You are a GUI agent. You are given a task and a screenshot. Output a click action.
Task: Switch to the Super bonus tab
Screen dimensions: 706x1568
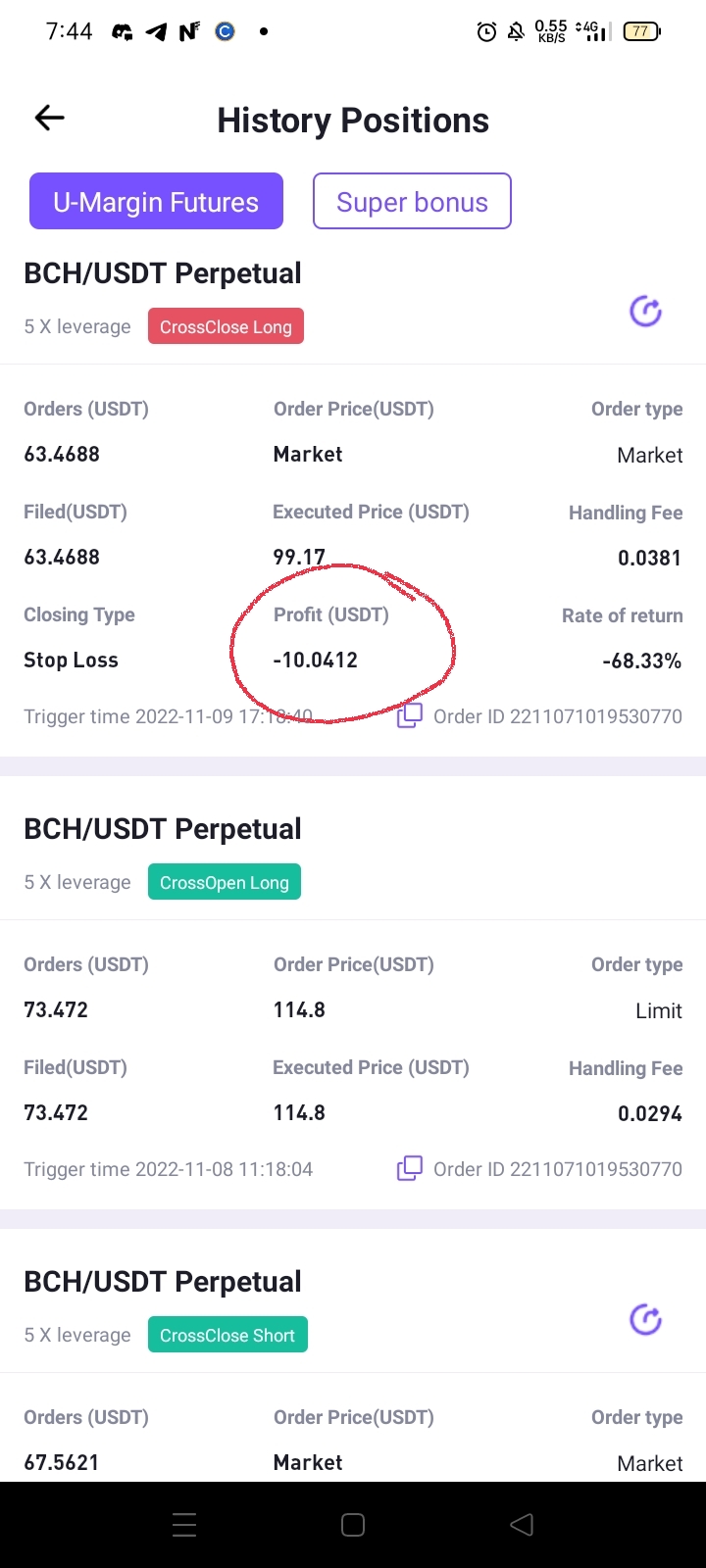tap(412, 202)
